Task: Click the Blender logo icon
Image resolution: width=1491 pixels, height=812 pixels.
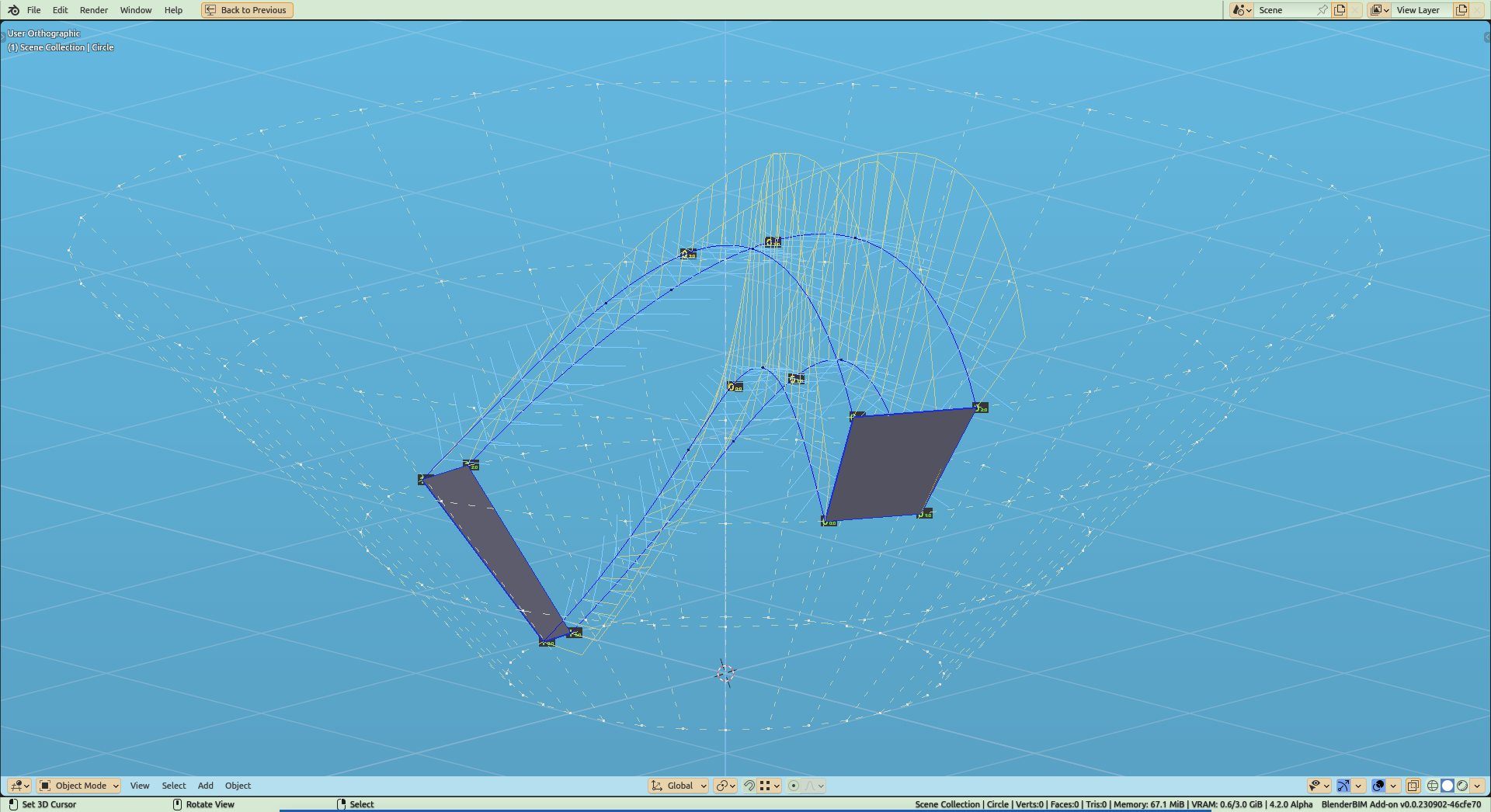Action: click(x=13, y=10)
